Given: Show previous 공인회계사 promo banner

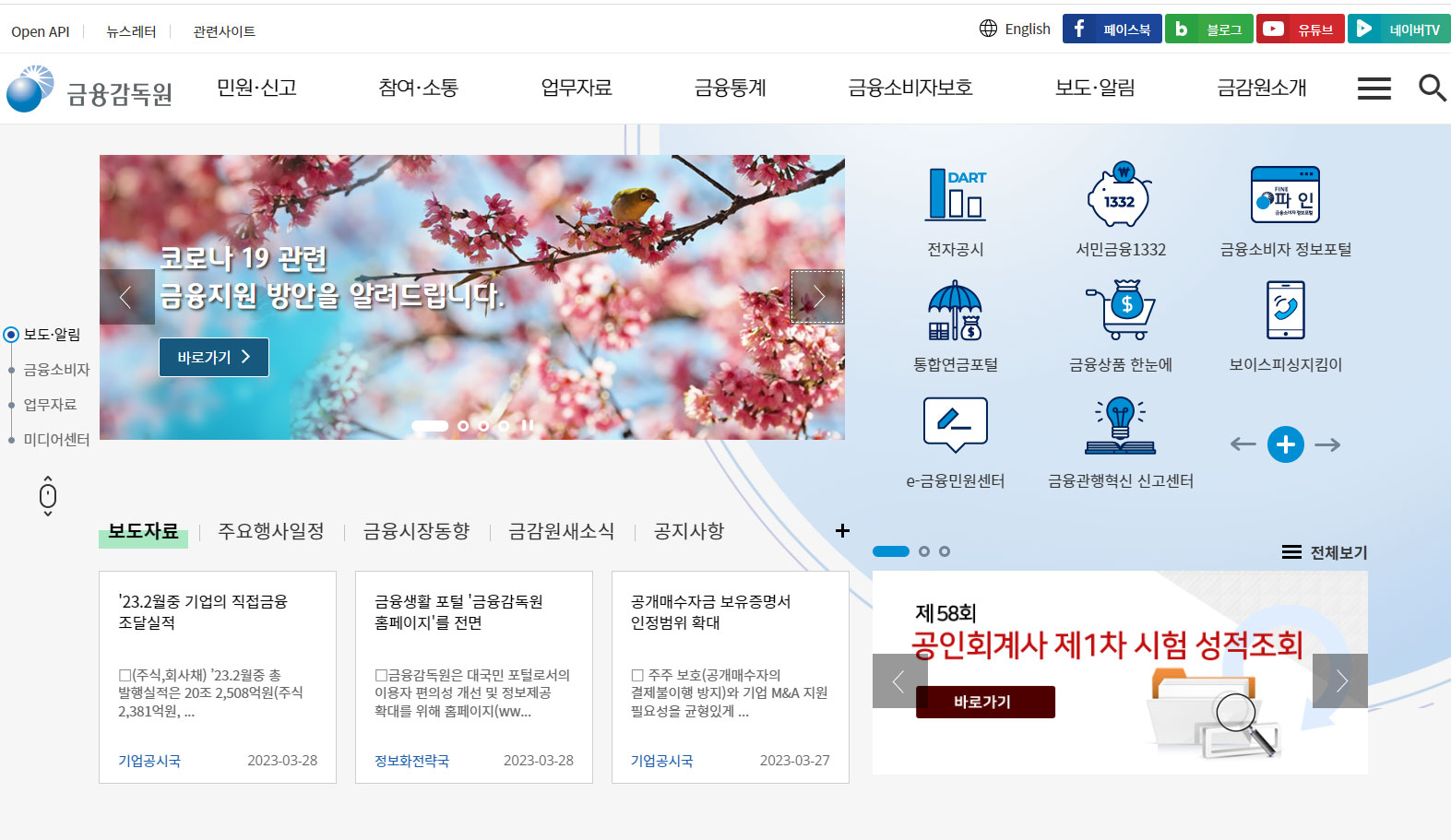Looking at the screenshot, I should click(x=899, y=681).
